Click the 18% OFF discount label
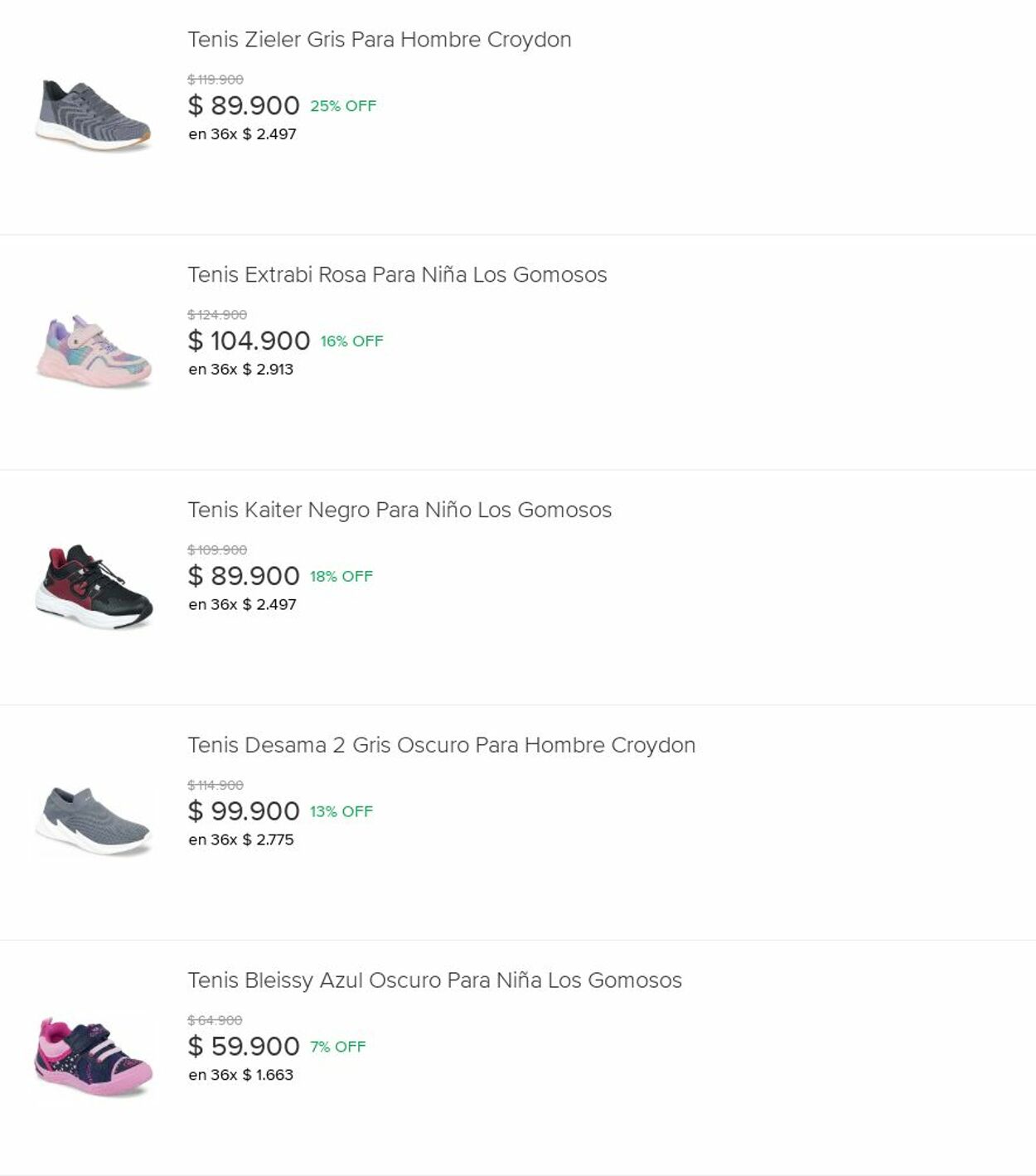 [341, 577]
